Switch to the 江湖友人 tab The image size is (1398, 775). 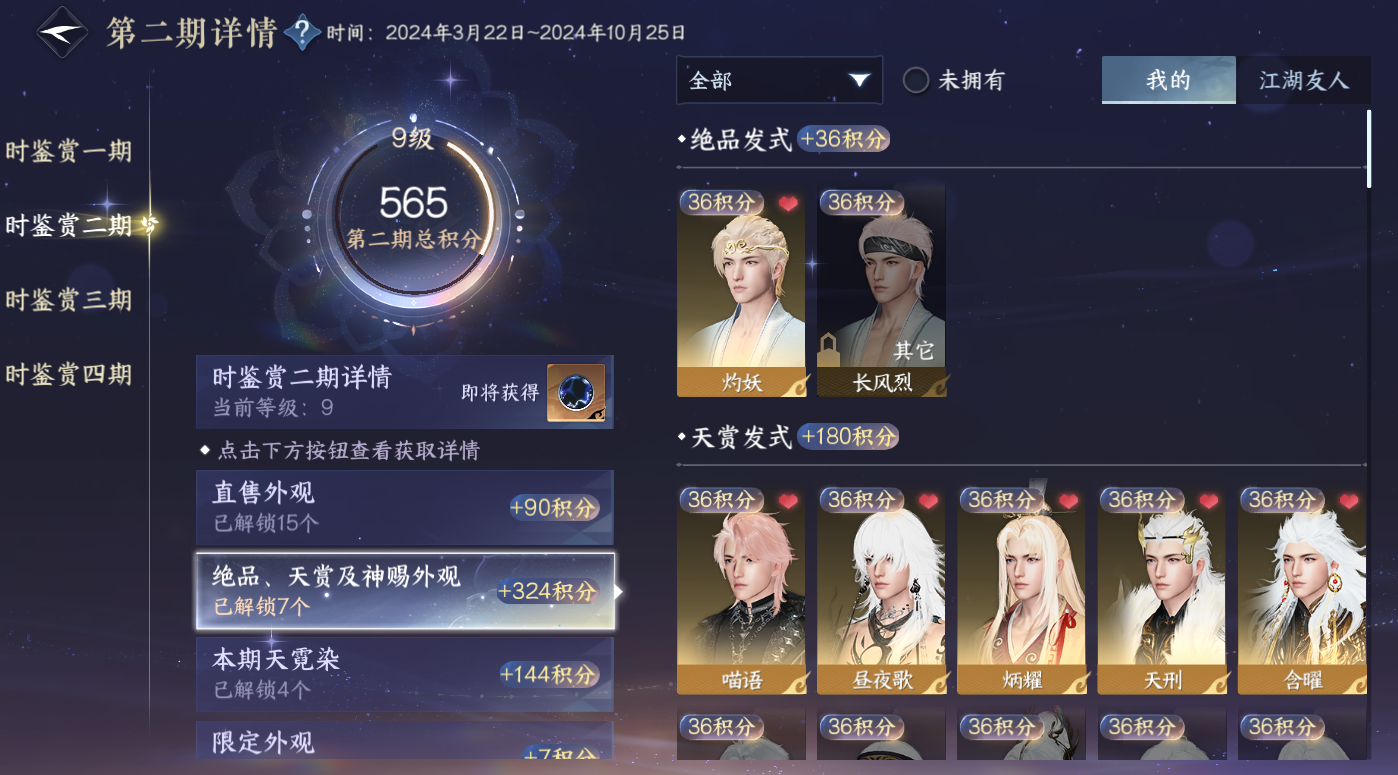[x=1304, y=81]
